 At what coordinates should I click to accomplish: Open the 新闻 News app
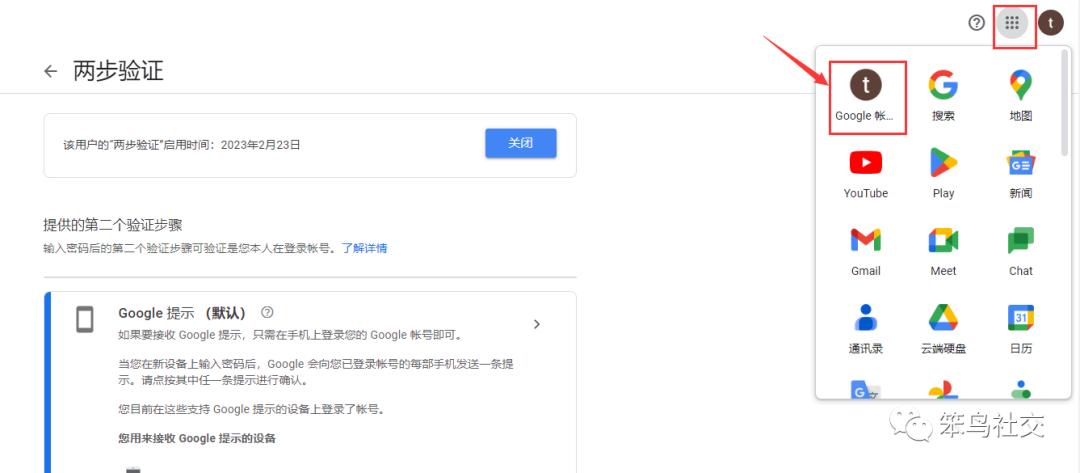[x=1021, y=174]
